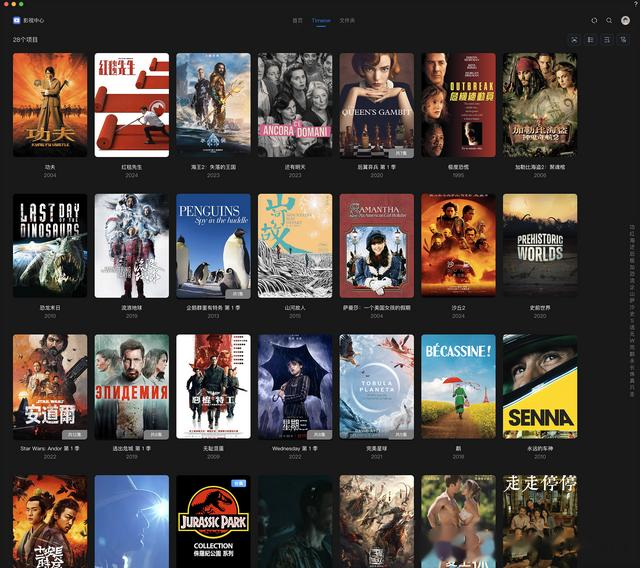Screen dimensions: 640x568
Task: Click the title text 功夫
Action: (50, 167)
